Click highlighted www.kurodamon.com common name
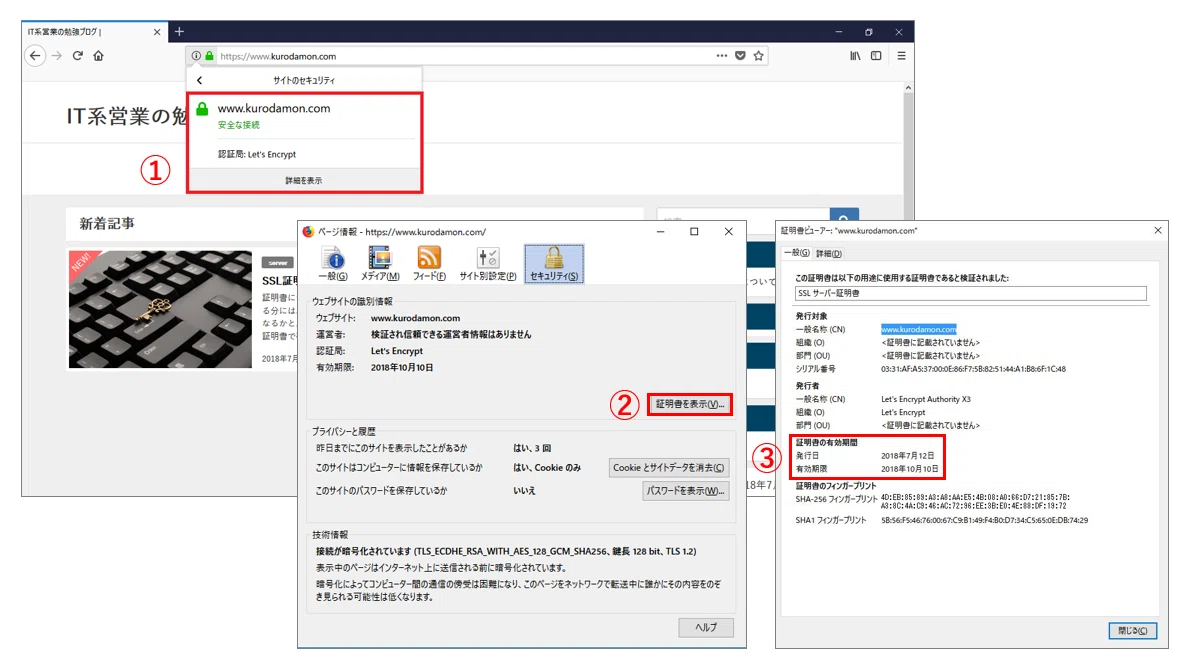The width and height of the screenshot is (1190, 665). 918,329
